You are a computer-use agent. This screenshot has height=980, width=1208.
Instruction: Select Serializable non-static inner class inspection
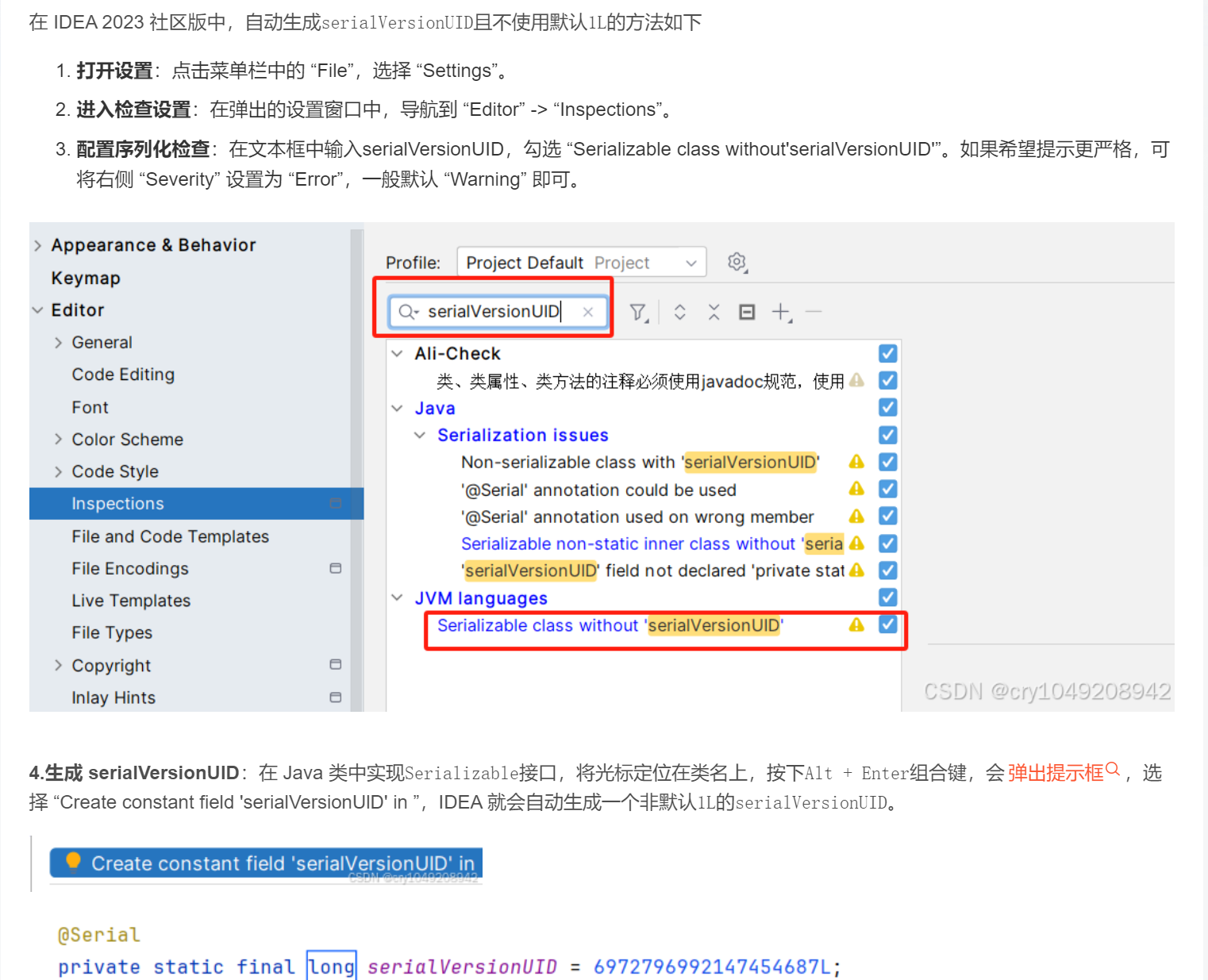click(x=652, y=544)
